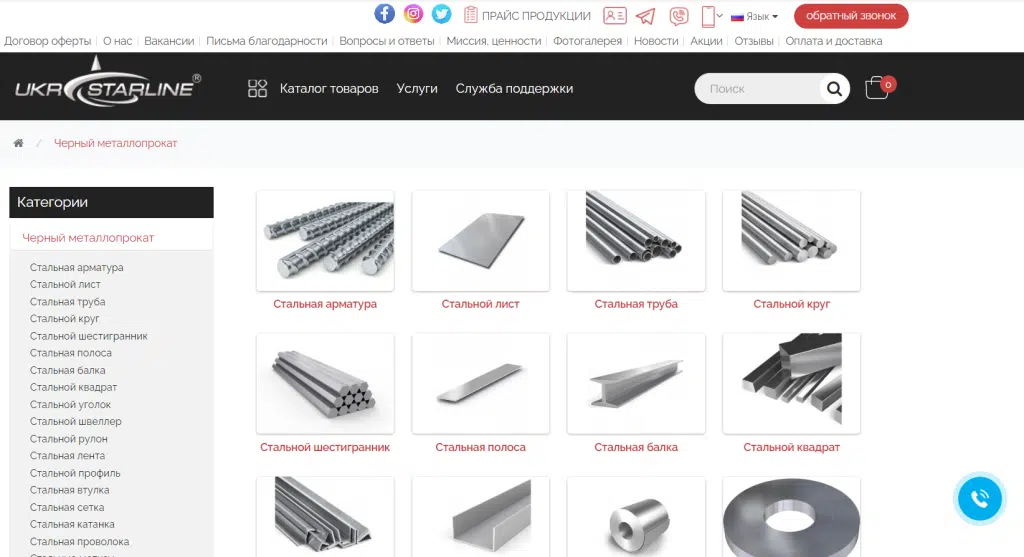Select Стальная втулка in sidebar
Screen dimensions: 1024x557
[x=69, y=490]
